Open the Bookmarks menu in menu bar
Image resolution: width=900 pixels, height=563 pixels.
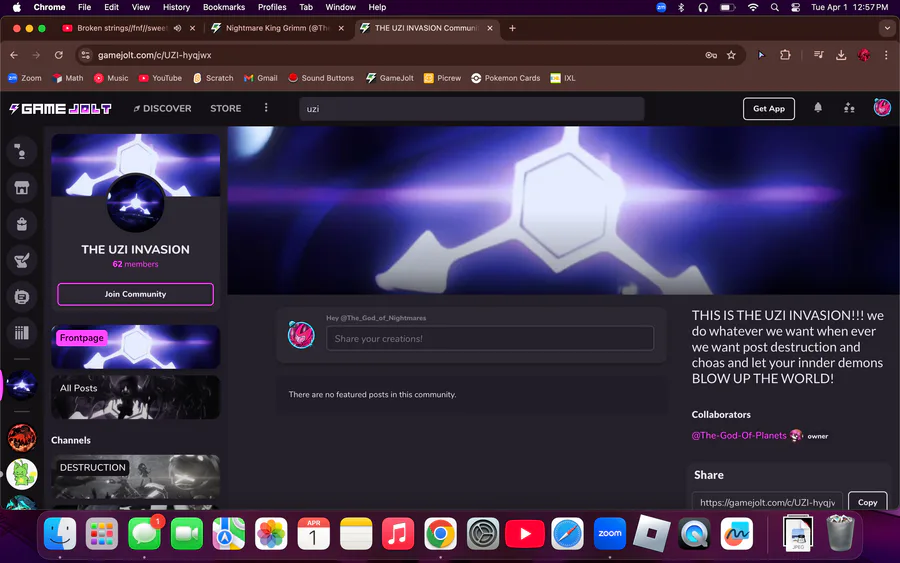[x=224, y=7]
